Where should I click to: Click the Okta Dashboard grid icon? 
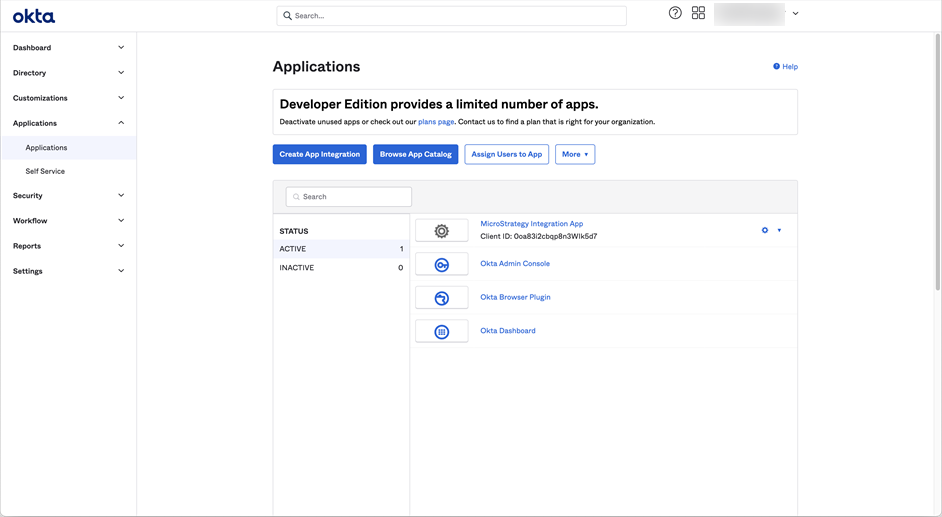pyautogui.click(x=441, y=332)
